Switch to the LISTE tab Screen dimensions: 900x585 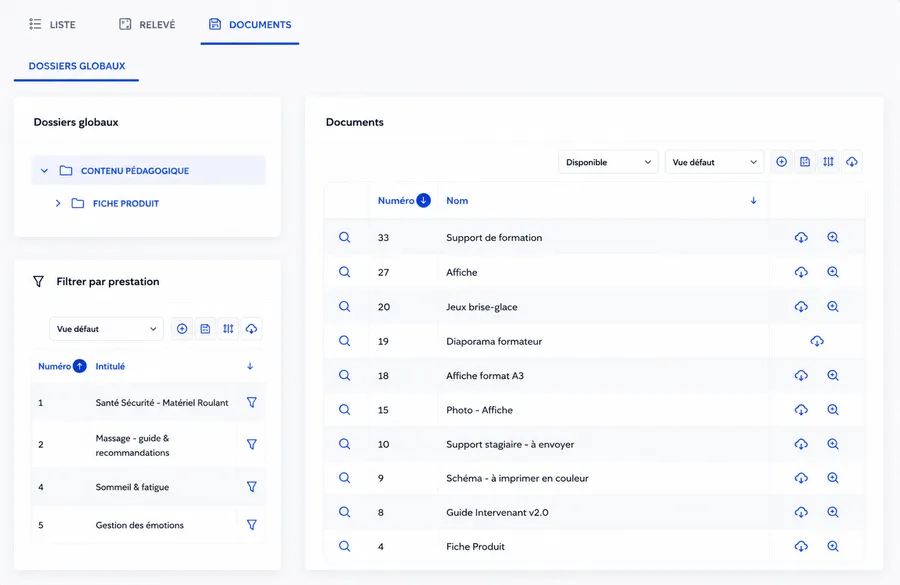tap(52, 25)
